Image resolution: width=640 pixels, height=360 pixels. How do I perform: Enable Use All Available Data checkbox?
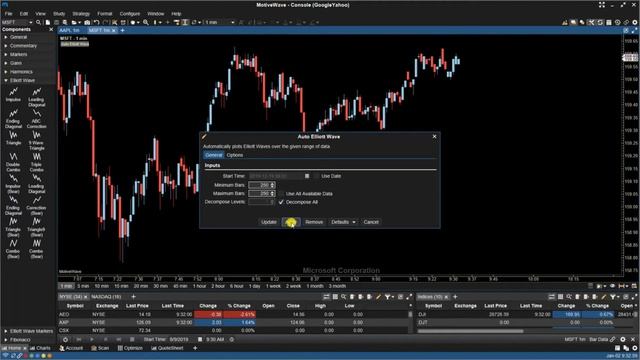click(281, 193)
